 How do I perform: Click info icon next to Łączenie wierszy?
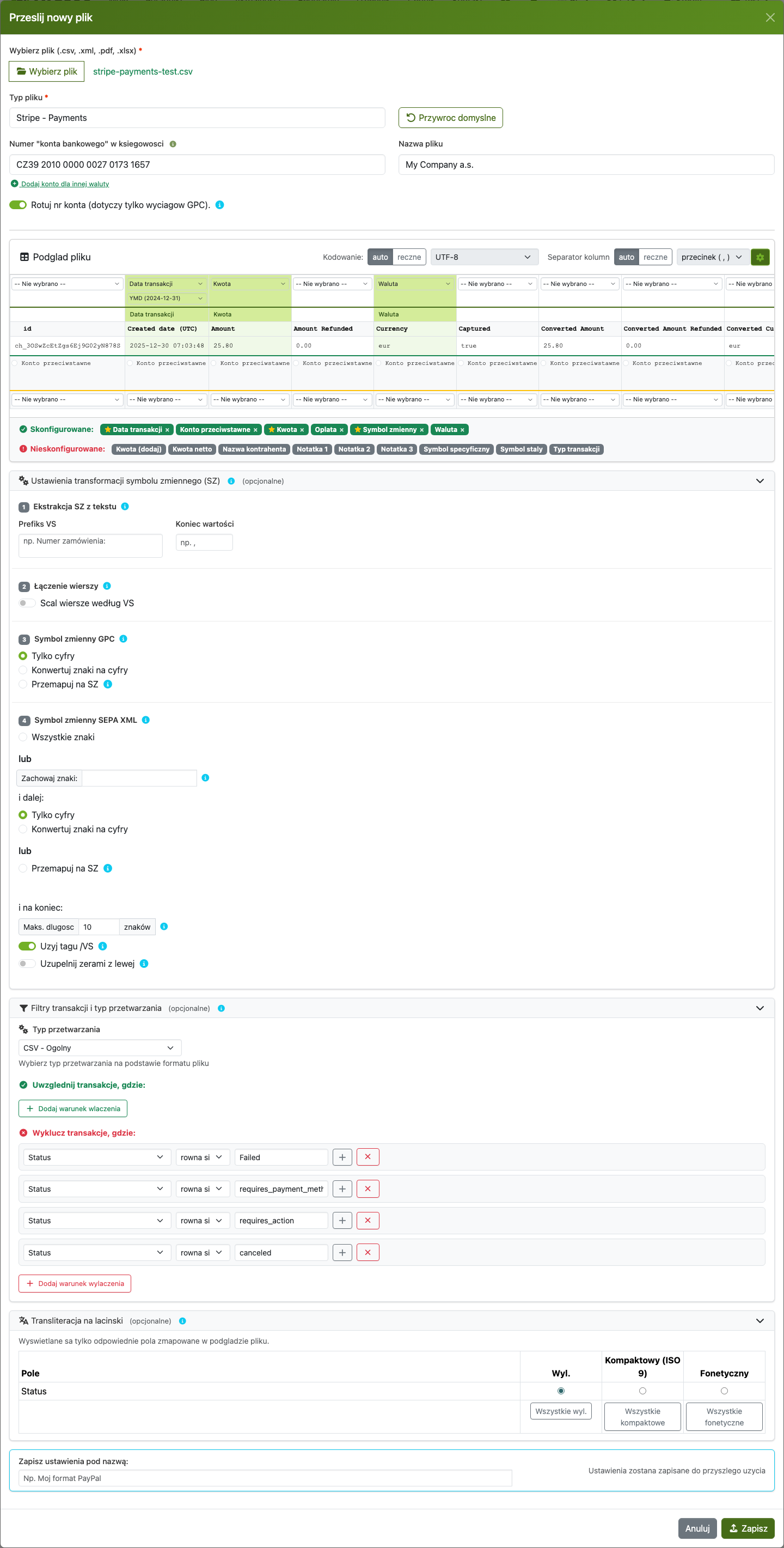(107, 586)
